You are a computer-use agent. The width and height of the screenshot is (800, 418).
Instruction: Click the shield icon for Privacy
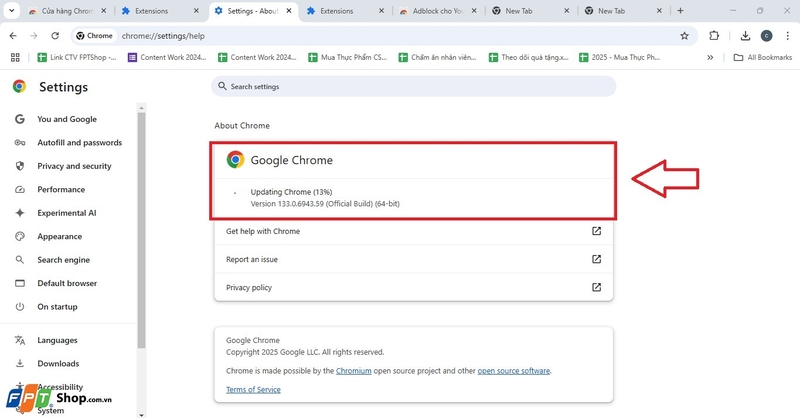click(x=20, y=166)
